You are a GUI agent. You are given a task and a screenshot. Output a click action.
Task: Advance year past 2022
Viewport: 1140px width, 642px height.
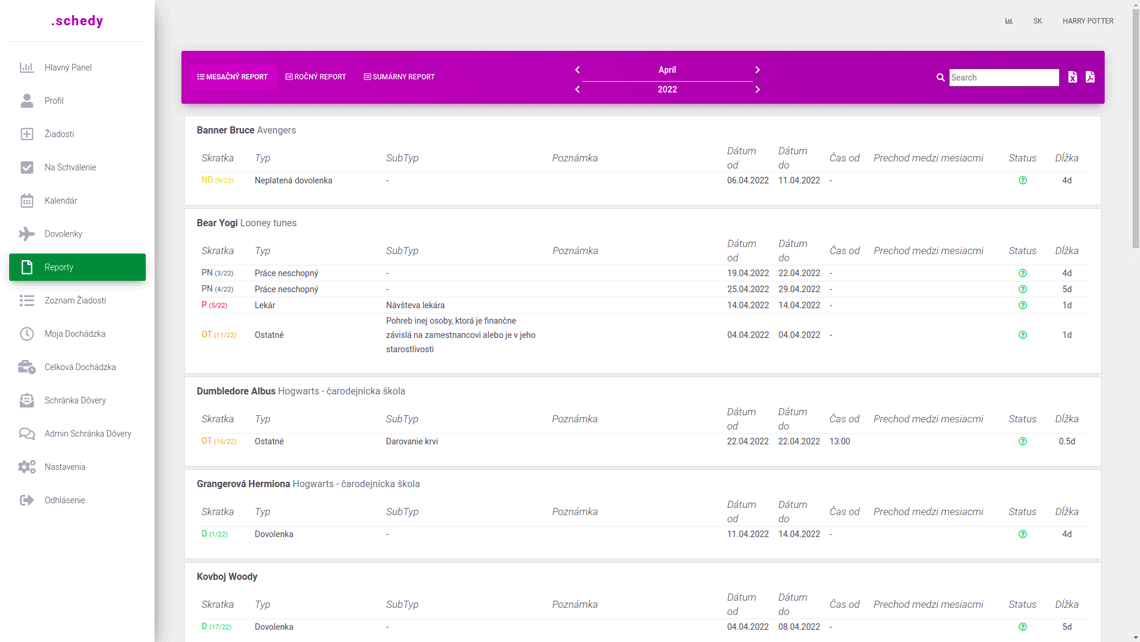pyautogui.click(x=757, y=90)
